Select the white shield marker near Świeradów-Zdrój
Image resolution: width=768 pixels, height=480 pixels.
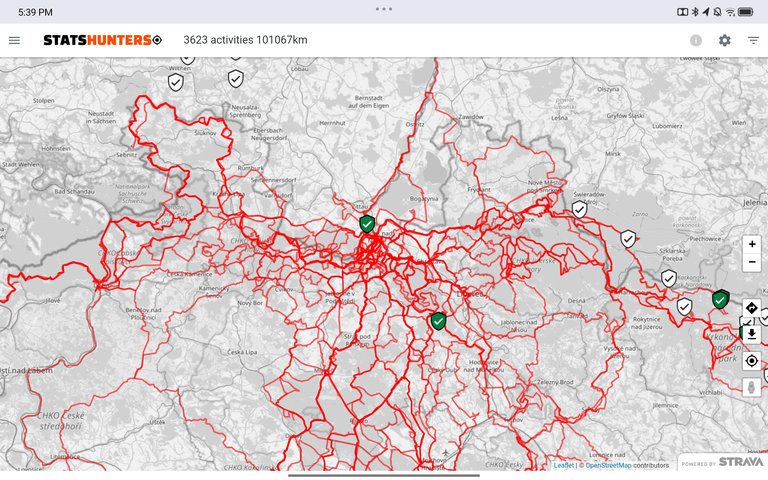(579, 209)
